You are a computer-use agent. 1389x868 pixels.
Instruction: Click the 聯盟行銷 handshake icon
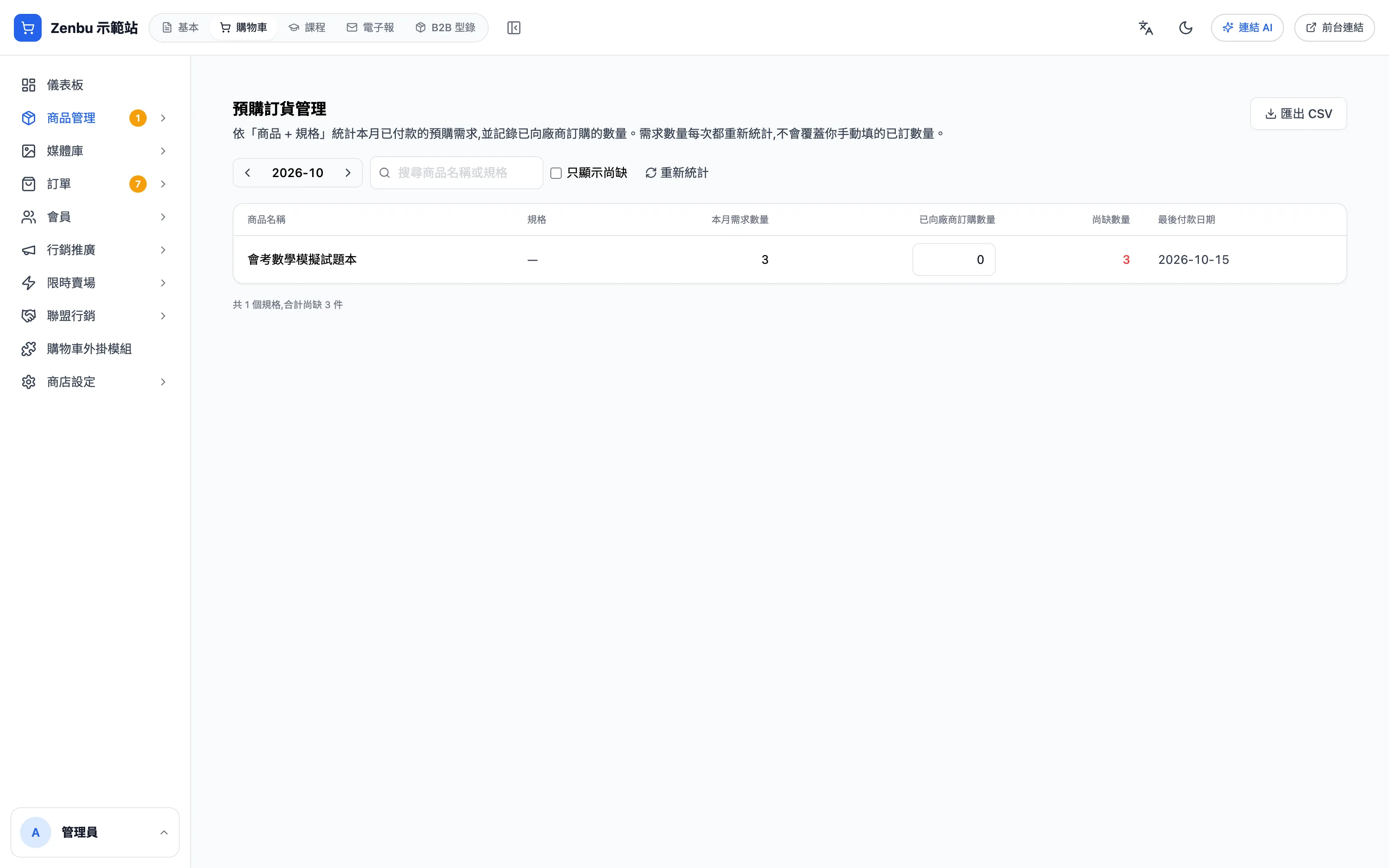pyautogui.click(x=29, y=316)
